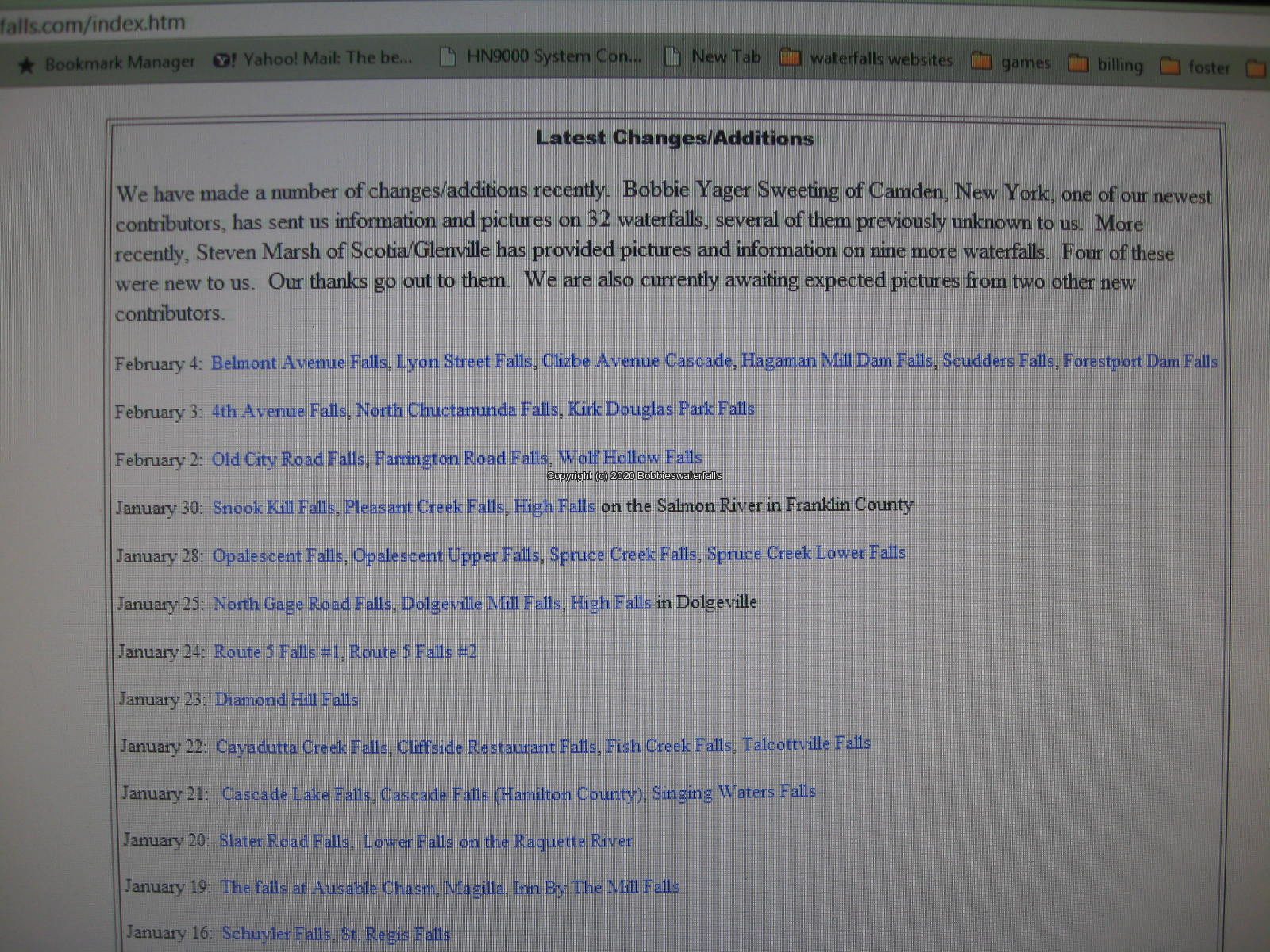Viewport: 1270px width, 952px height.
Task: Open Spruce Creek Lower Falls link
Action: pyautogui.click(x=806, y=553)
